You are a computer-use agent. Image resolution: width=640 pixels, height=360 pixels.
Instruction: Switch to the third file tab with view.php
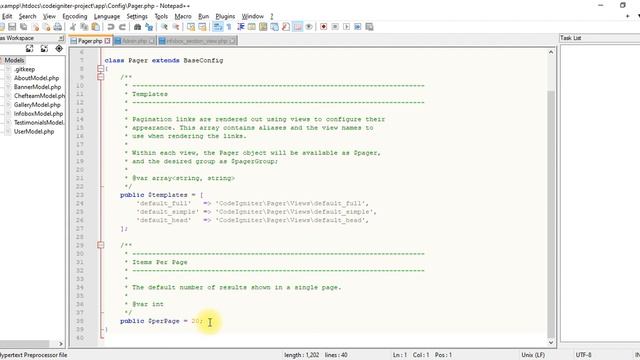click(198, 41)
